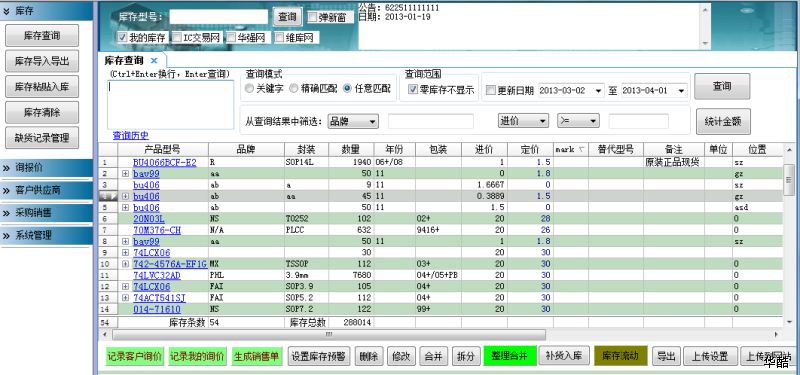The image size is (800, 375).
Task: Sort by mark column header
Action: [570, 149]
